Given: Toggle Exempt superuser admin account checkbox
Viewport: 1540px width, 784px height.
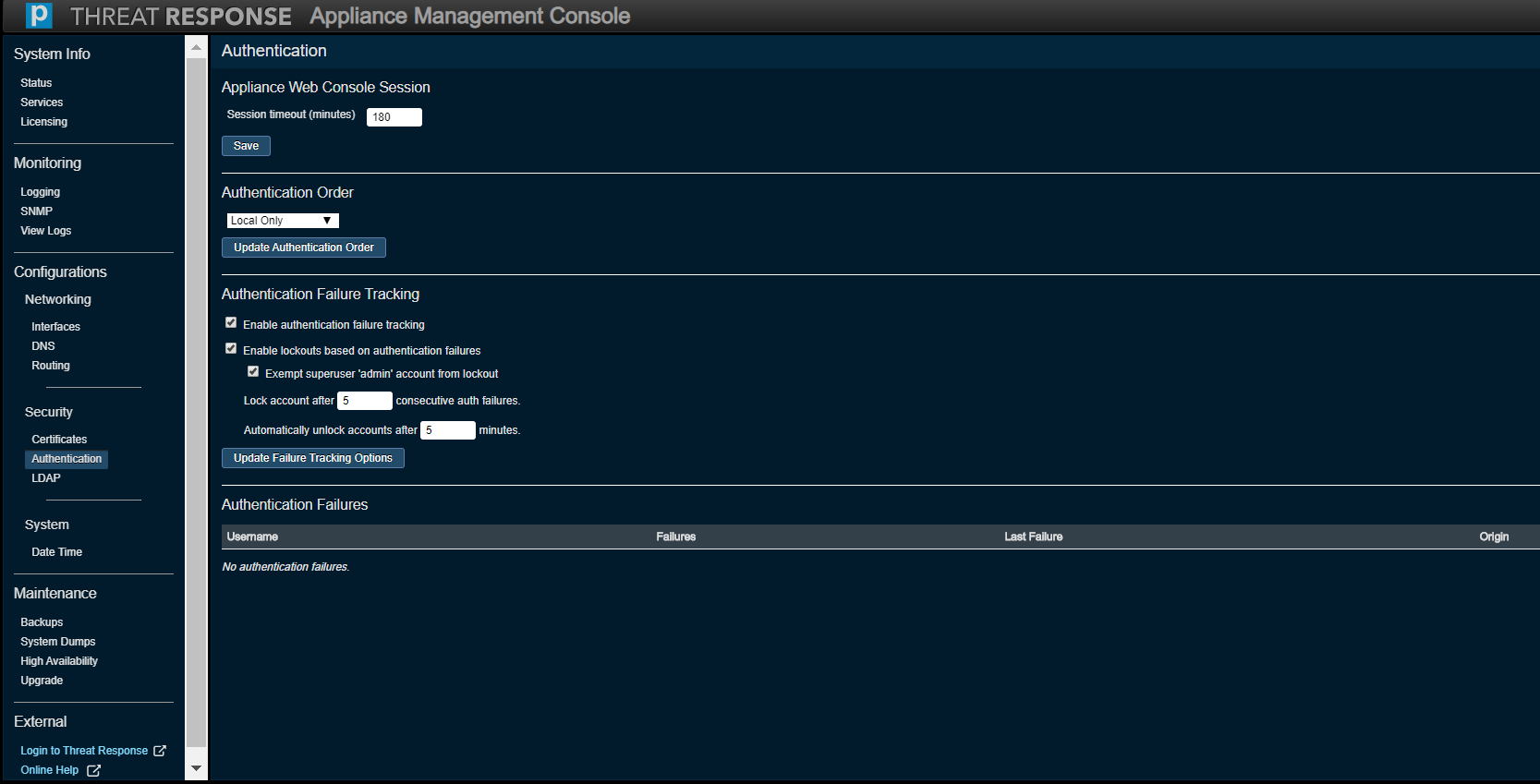Looking at the screenshot, I should tap(253, 372).
